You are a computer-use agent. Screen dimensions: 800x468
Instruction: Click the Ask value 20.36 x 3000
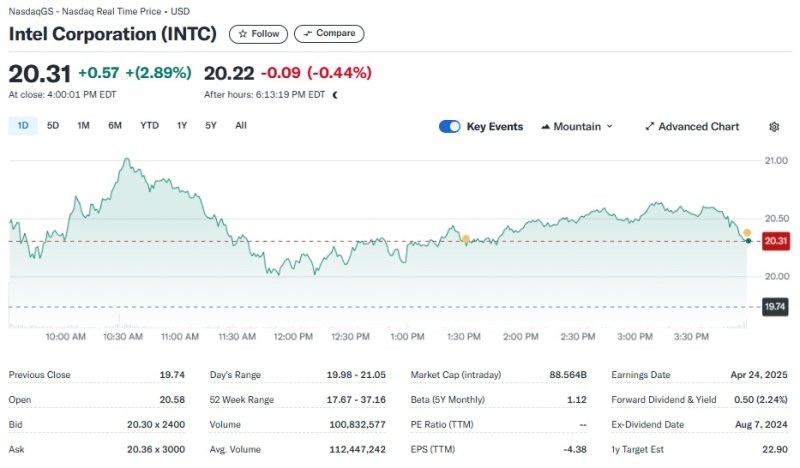click(156, 450)
